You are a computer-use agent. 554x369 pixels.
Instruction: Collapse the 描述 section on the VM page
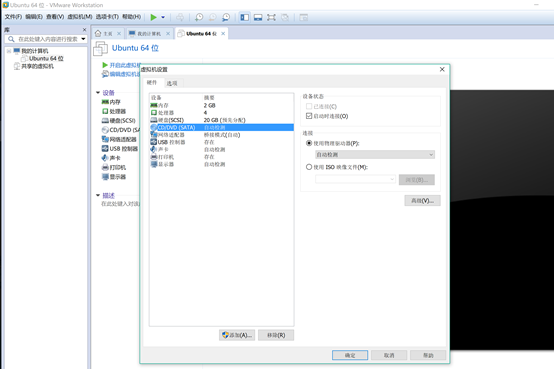click(98, 195)
